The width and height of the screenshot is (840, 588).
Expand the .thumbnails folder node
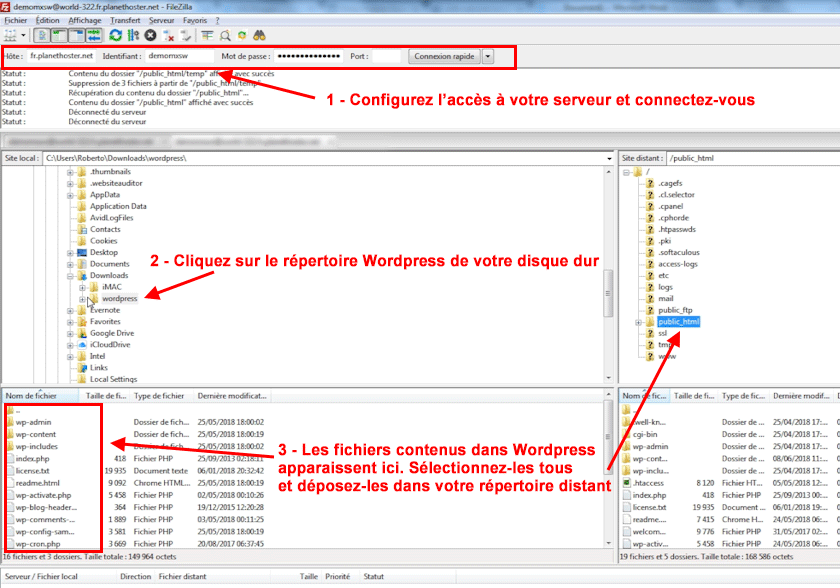coord(70,172)
